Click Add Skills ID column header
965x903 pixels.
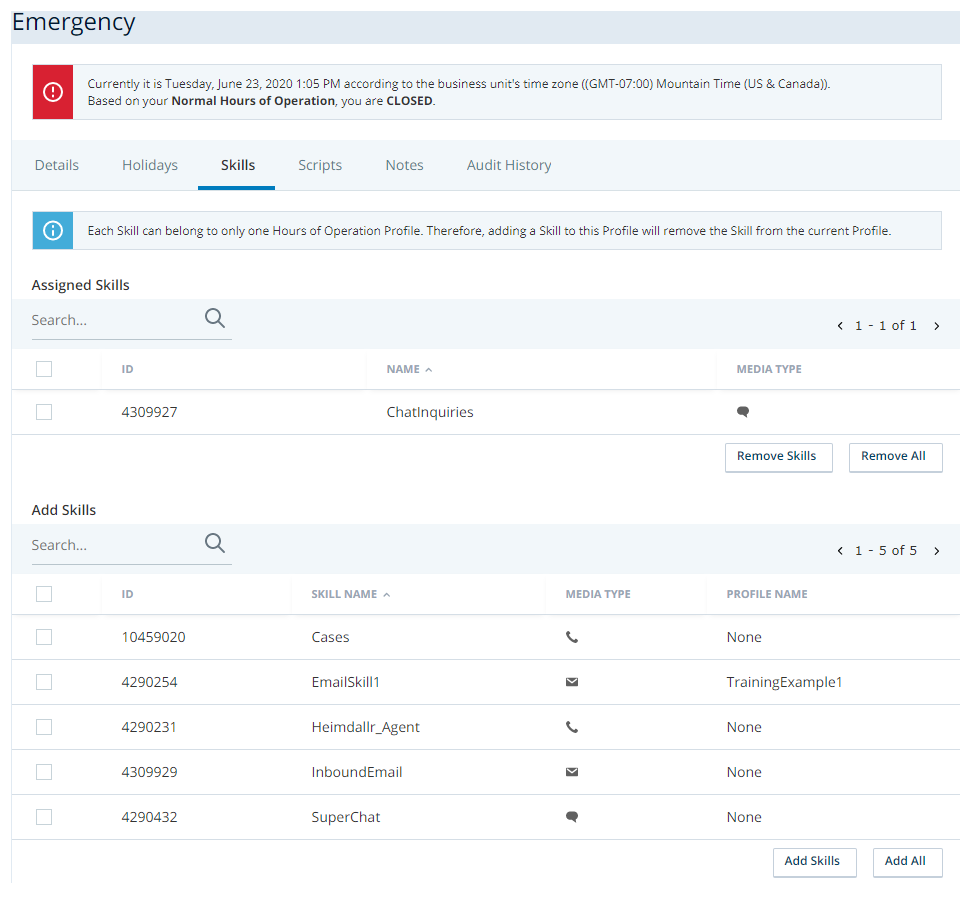pos(127,594)
